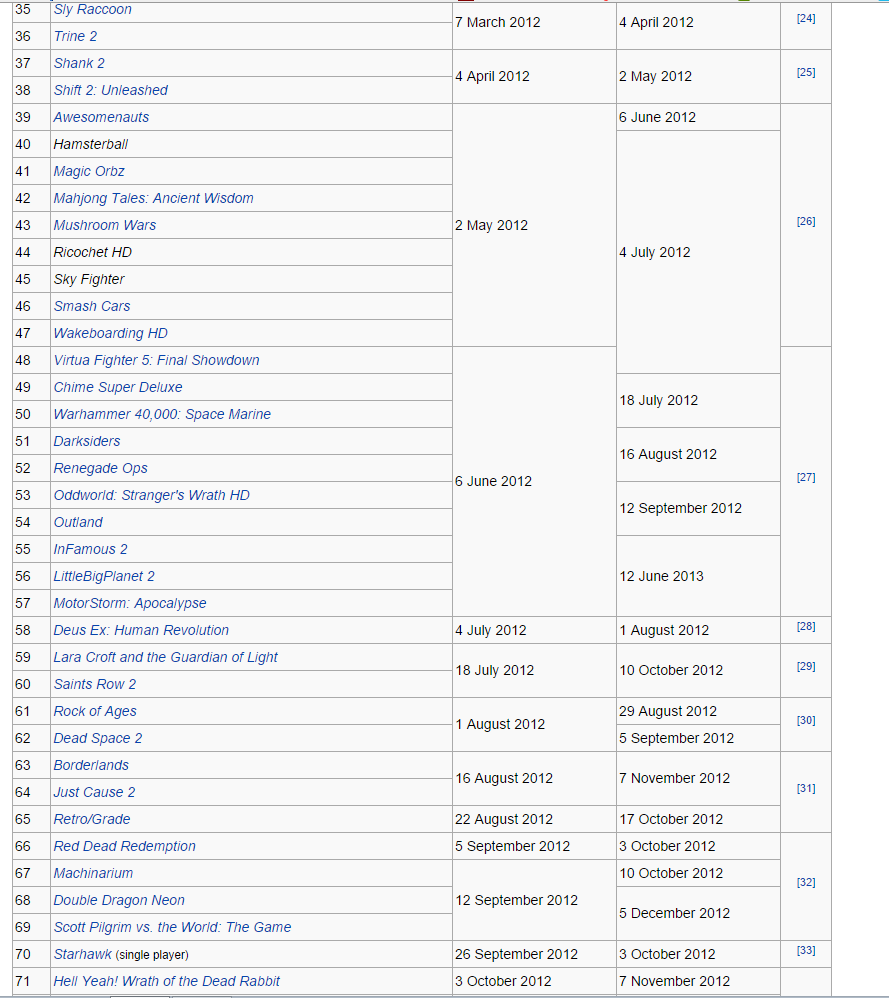Open the MotorStorm: Apocalypse link

130,603
